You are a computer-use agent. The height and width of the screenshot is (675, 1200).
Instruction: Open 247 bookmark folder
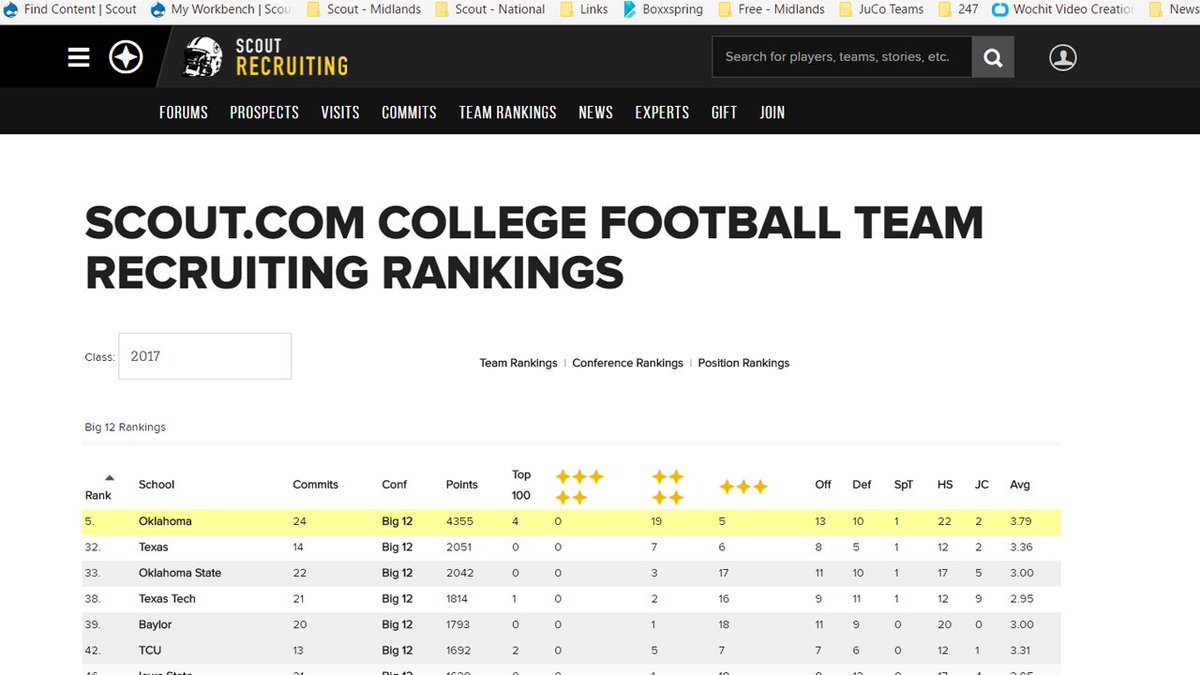tap(958, 9)
